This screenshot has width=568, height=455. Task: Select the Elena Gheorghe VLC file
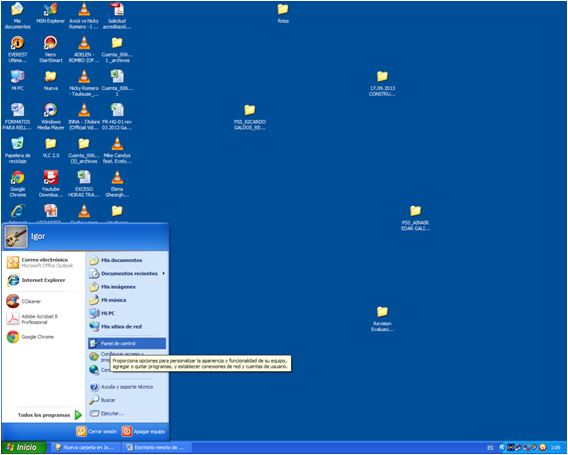click(117, 184)
